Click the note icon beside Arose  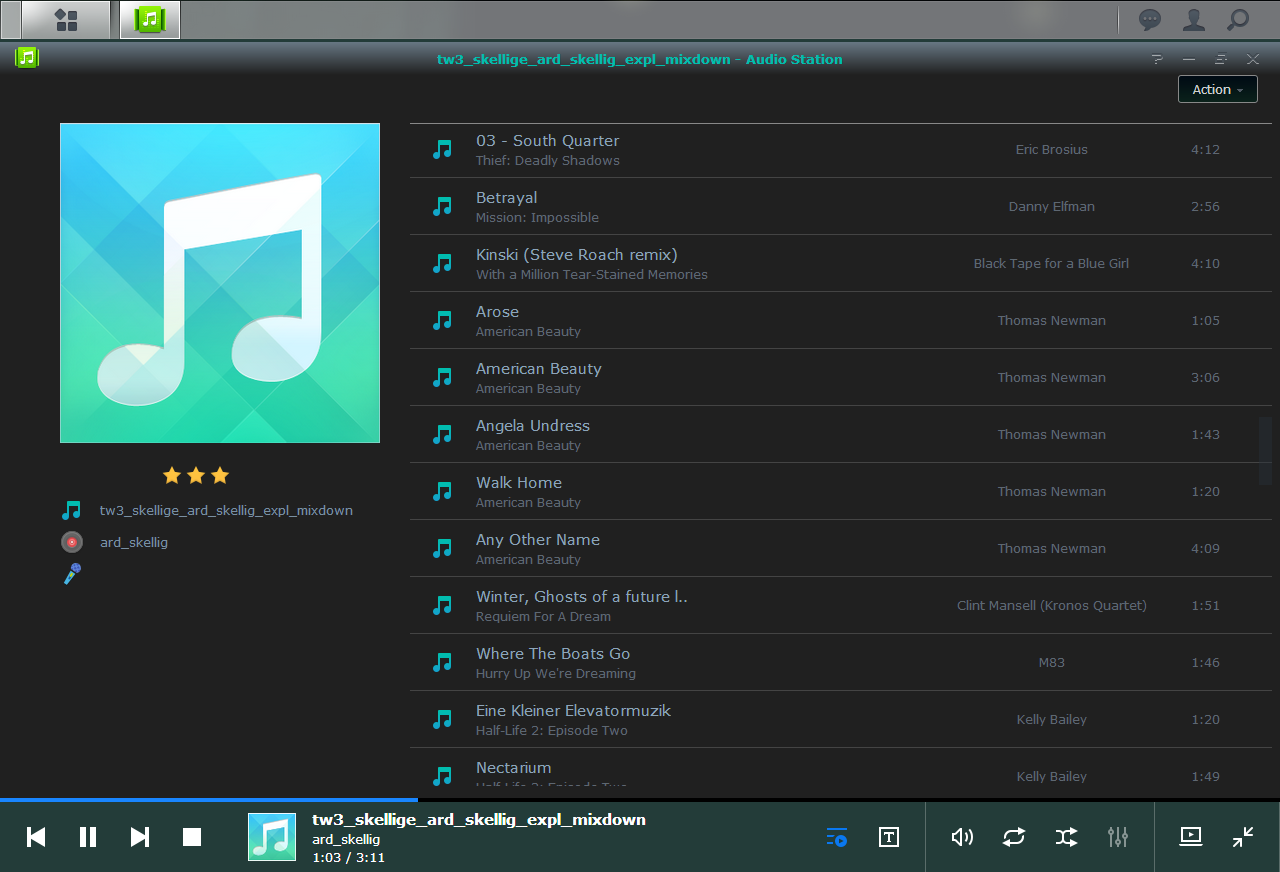point(442,320)
